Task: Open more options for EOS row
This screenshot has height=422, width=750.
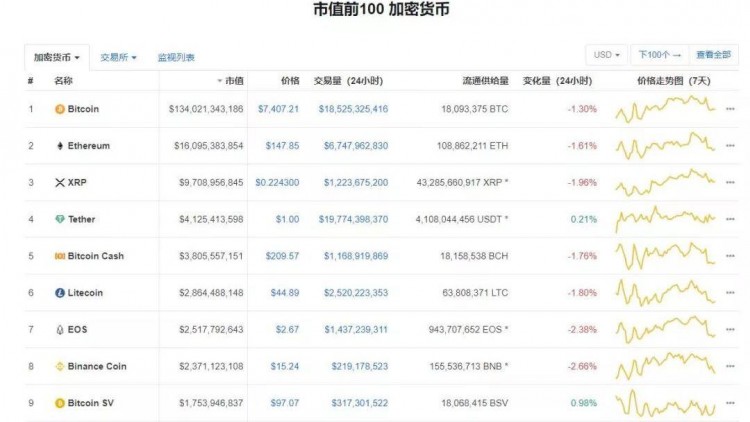Action: click(x=730, y=330)
